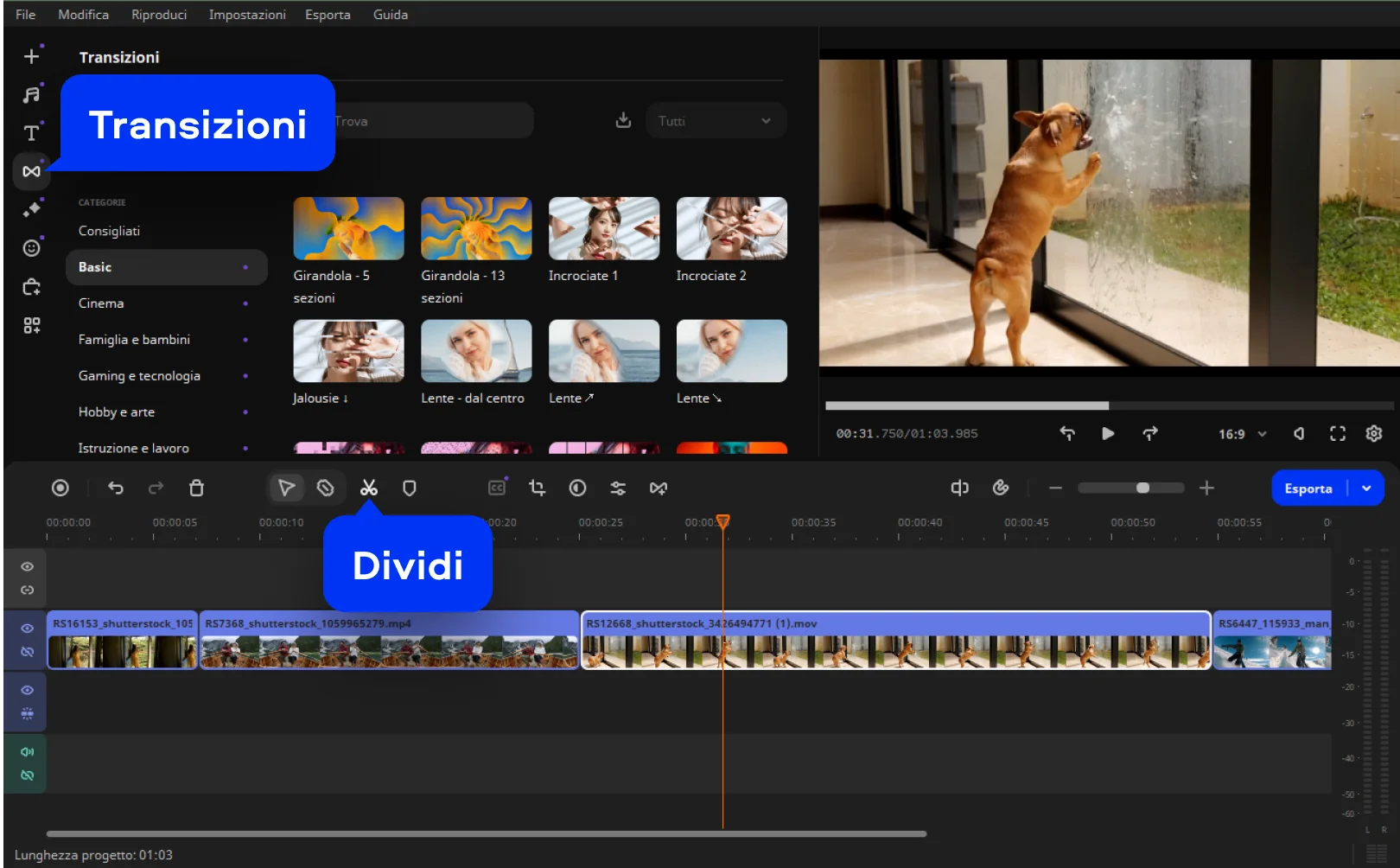The image size is (1400, 868).
Task: Open the Riproduci menu
Action: pyautogui.click(x=159, y=15)
